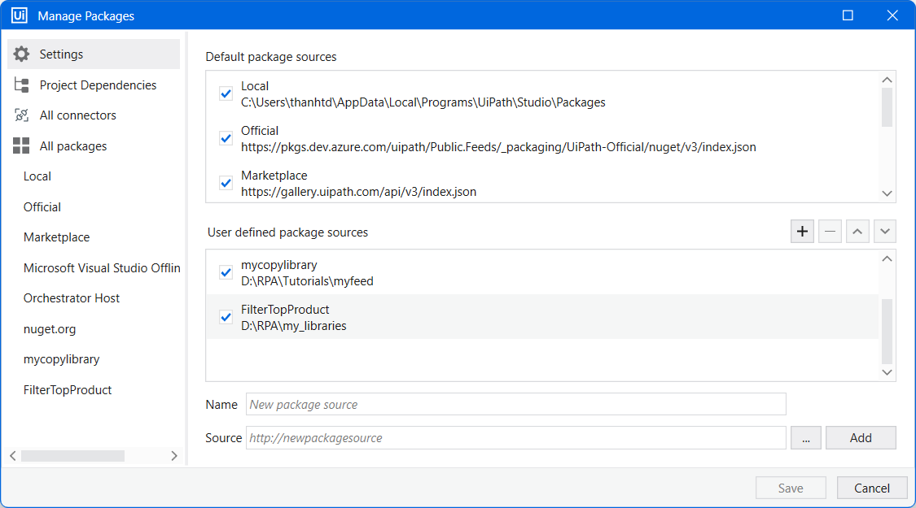This screenshot has height=508, width=916.
Task: Click the Settings gear icon
Action: tap(22, 54)
